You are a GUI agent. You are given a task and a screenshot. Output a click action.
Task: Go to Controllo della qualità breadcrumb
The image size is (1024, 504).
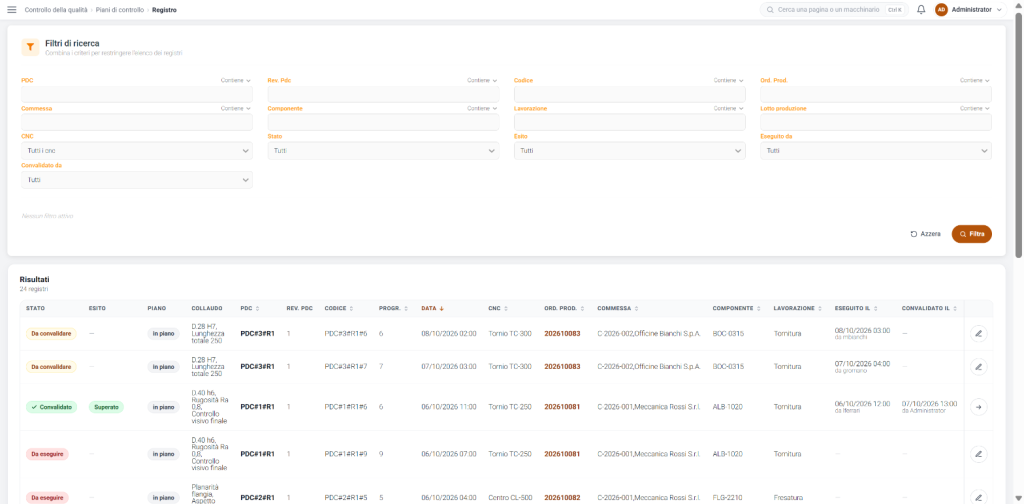click(55, 10)
